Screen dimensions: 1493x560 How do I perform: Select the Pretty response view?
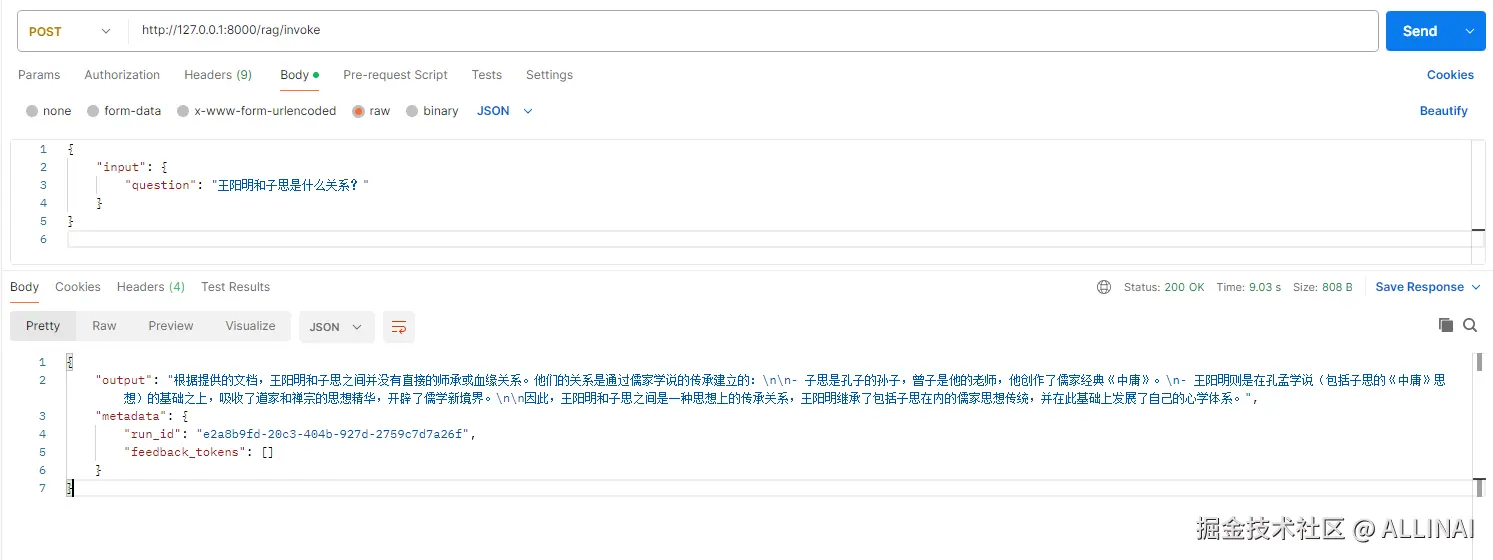tap(43, 326)
